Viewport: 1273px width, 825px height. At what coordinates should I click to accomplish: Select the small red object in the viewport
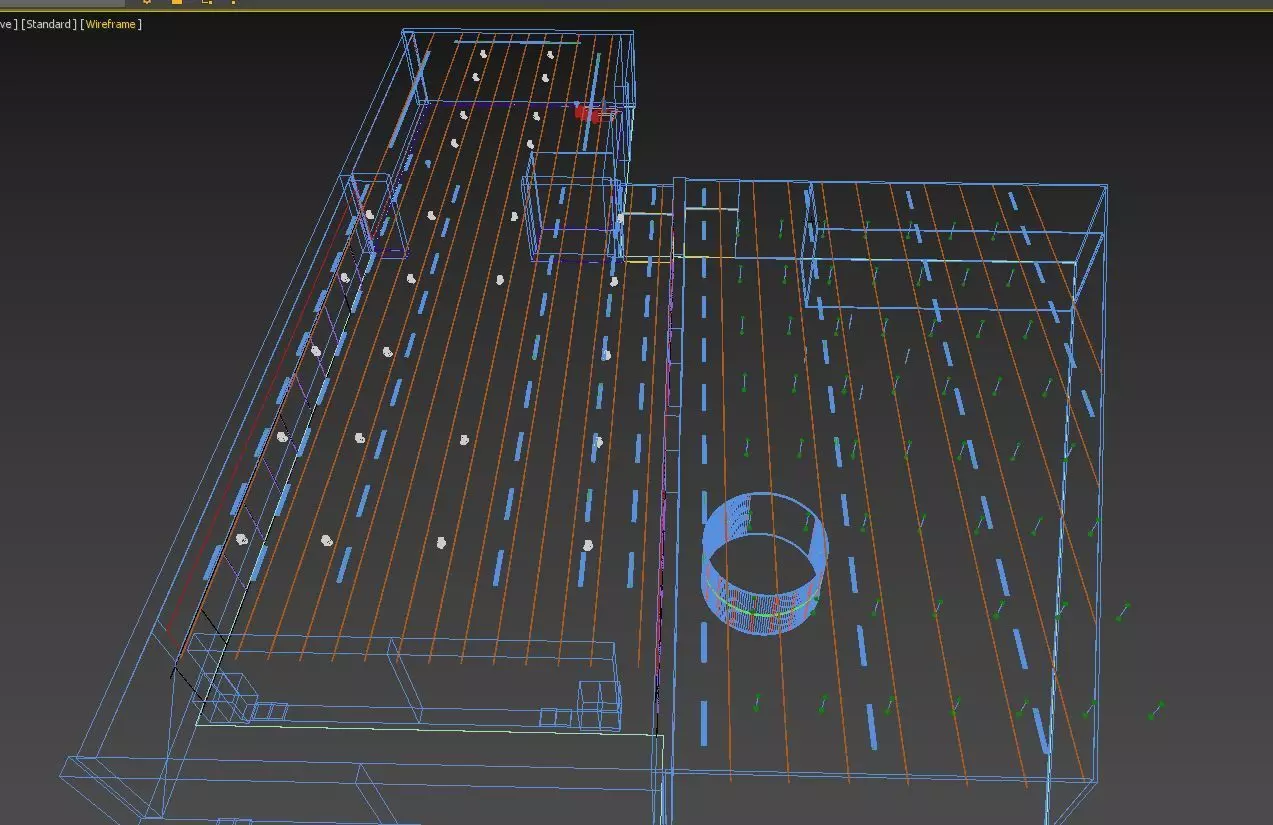[x=594, y=114]
